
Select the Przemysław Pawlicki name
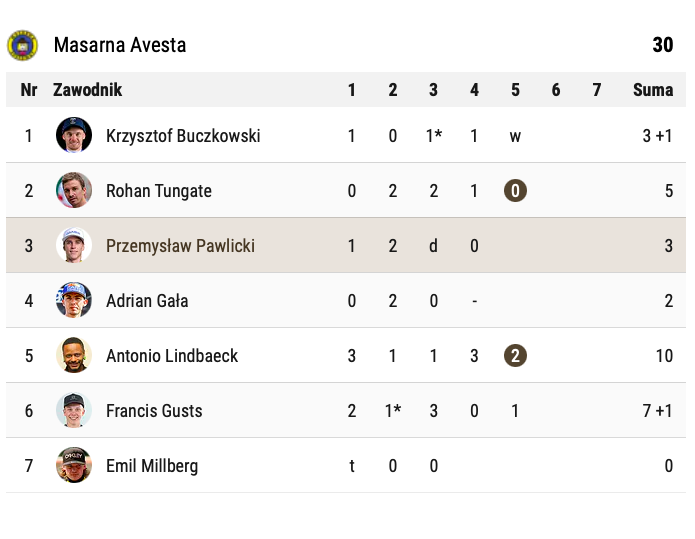tap(181, 246)
